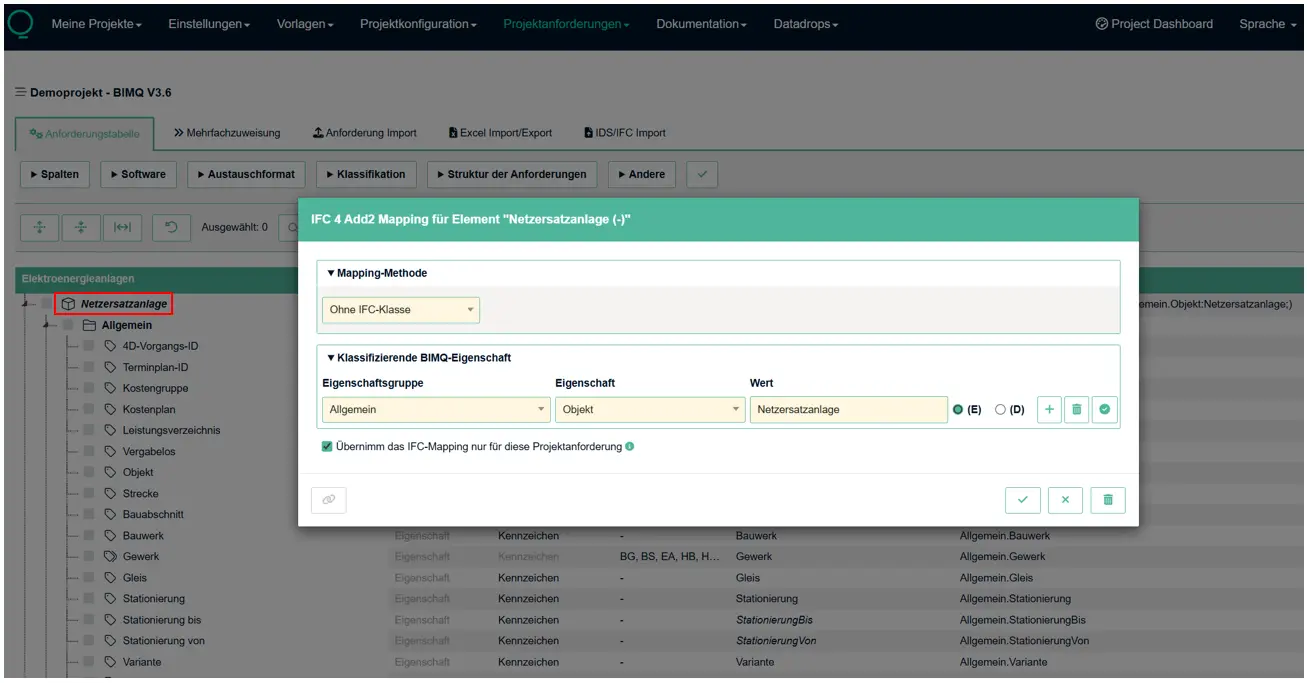Select the (D) radio option
Image resolution: width=1307 pixels, height=683 pixels.
coord(1000,410)
